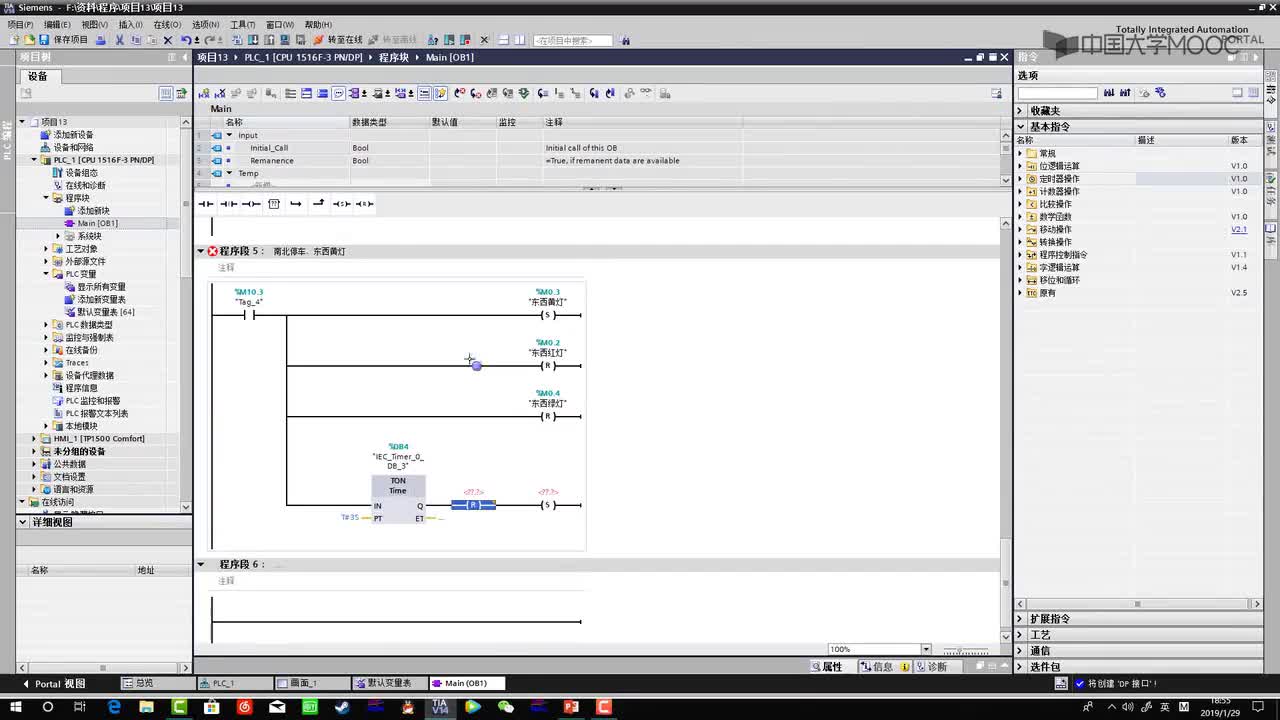Viewport: 1280px width, 720px height.
Task: Click the new project icon
Action: point(13,40)
